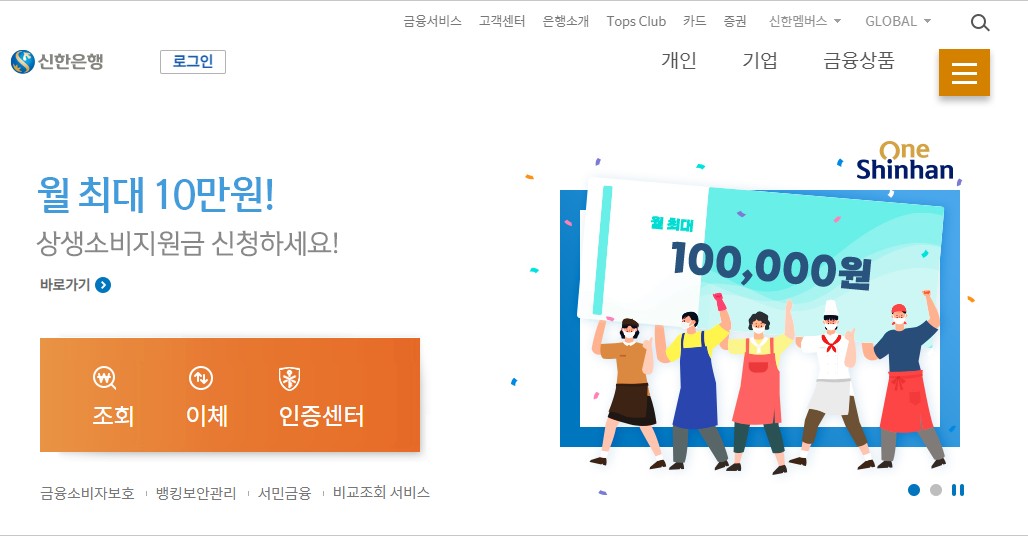1028x536 pixels.
Task: Open the 금융소비자보호 link
Action: click(87, 493)
